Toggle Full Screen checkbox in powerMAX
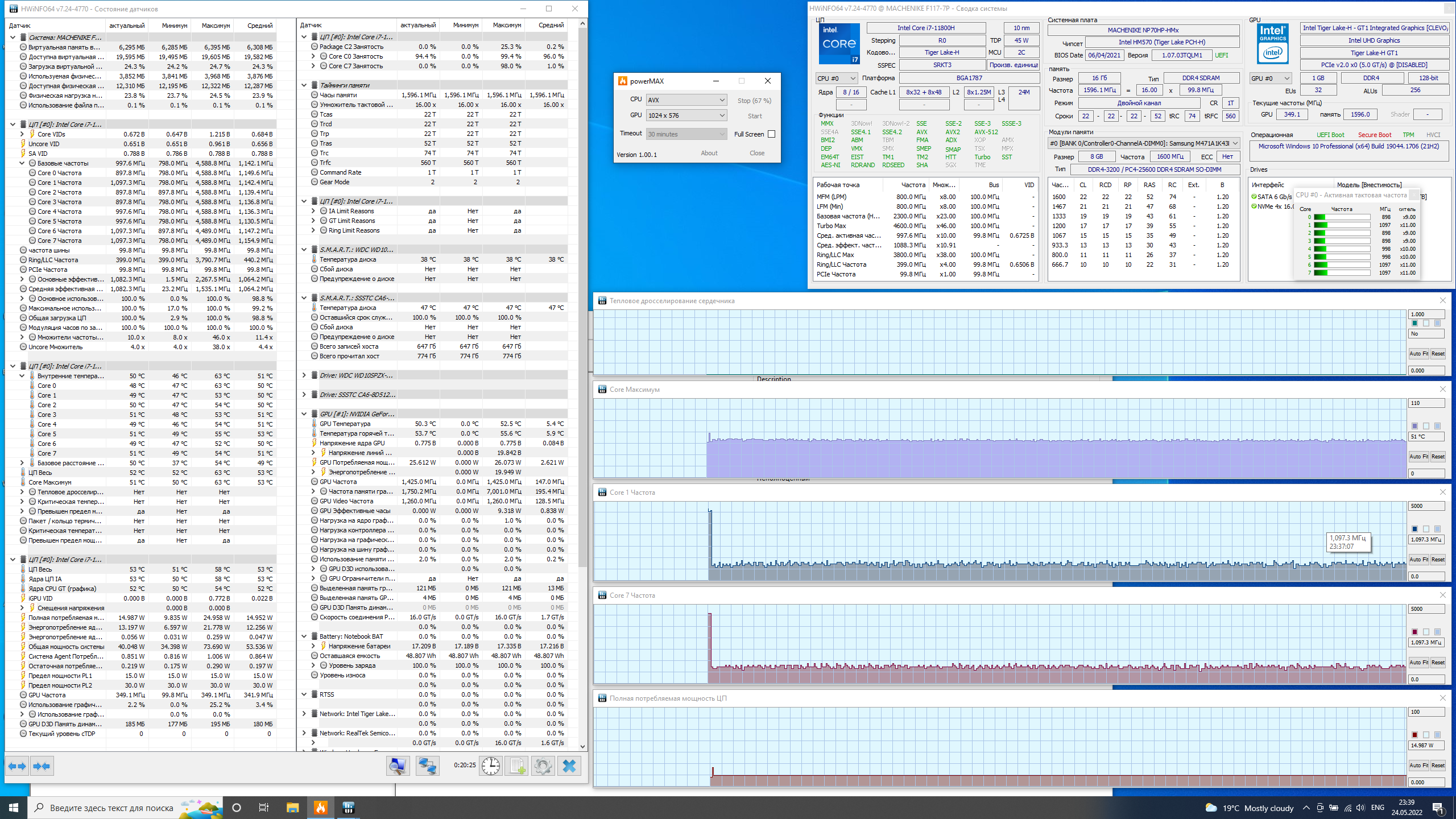 tap(771, 134)
